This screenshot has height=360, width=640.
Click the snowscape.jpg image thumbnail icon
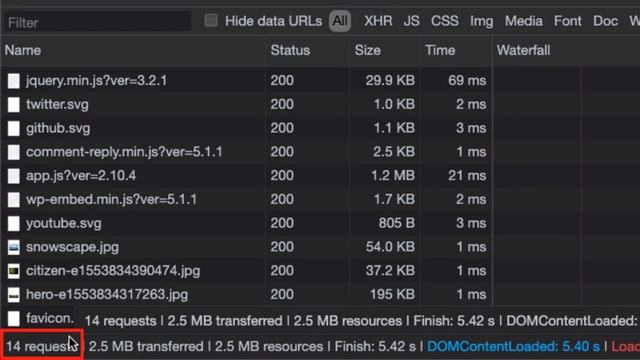pos(13,247)
